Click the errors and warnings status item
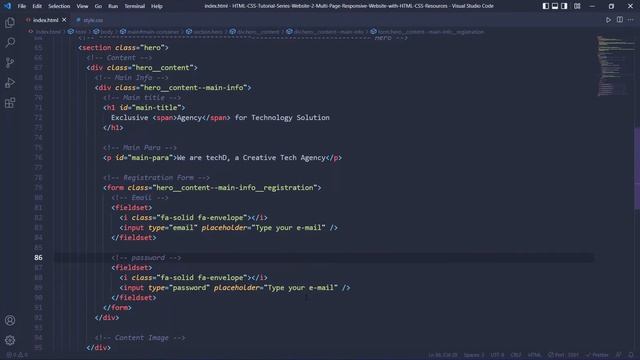 tap(17, 355)
